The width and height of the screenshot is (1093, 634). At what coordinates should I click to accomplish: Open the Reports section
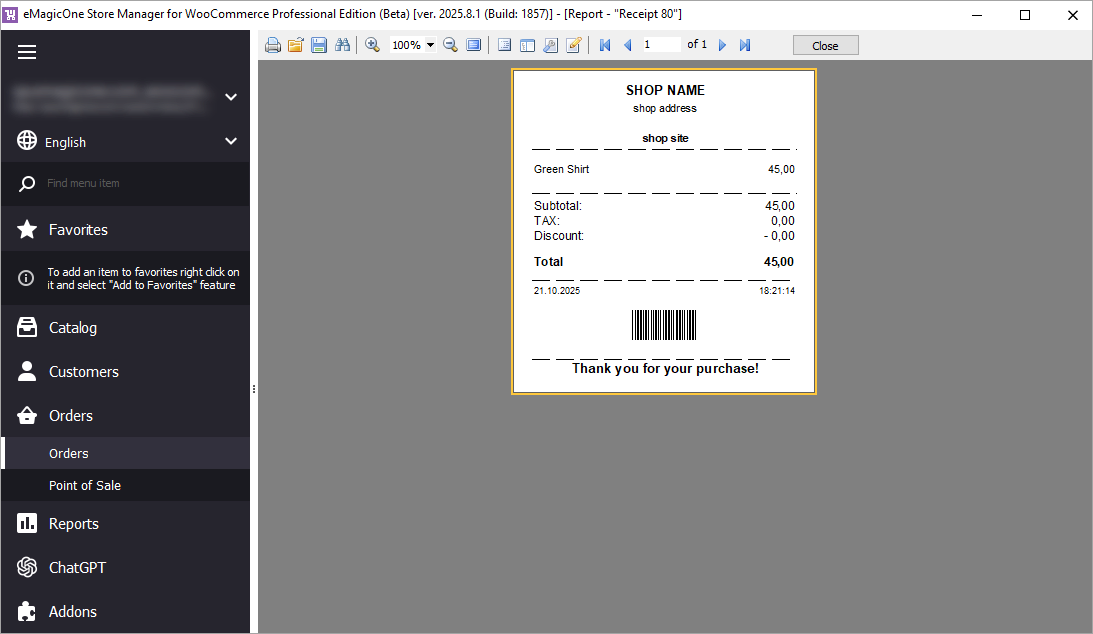[73, 523]
